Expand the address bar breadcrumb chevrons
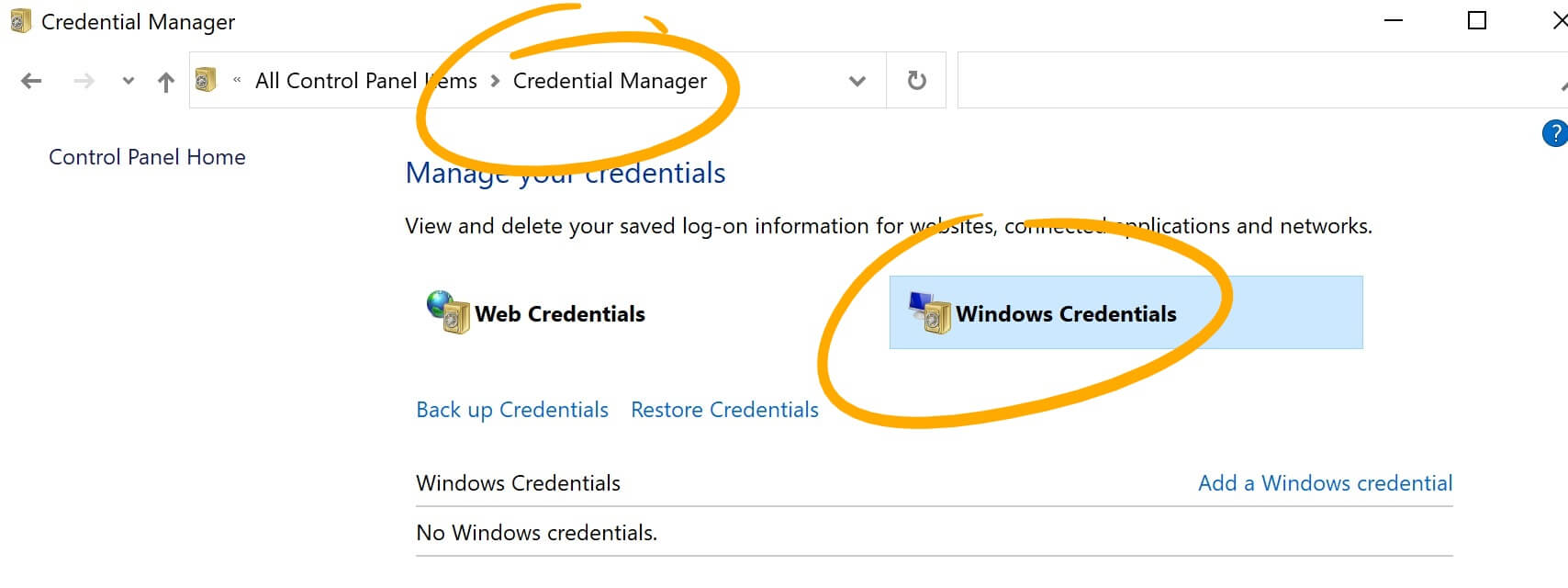Image resolution: width=1568 pixels, height=588 pixels. pos(237,80)
